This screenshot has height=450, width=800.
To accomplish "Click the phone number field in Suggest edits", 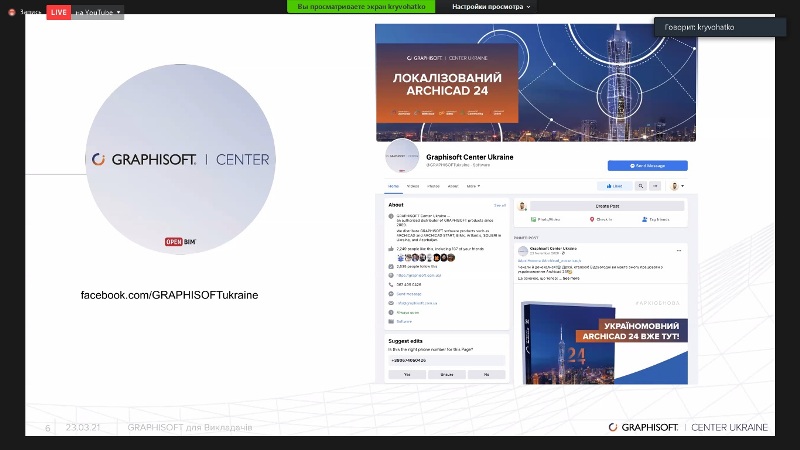I will tap(446, 360).
